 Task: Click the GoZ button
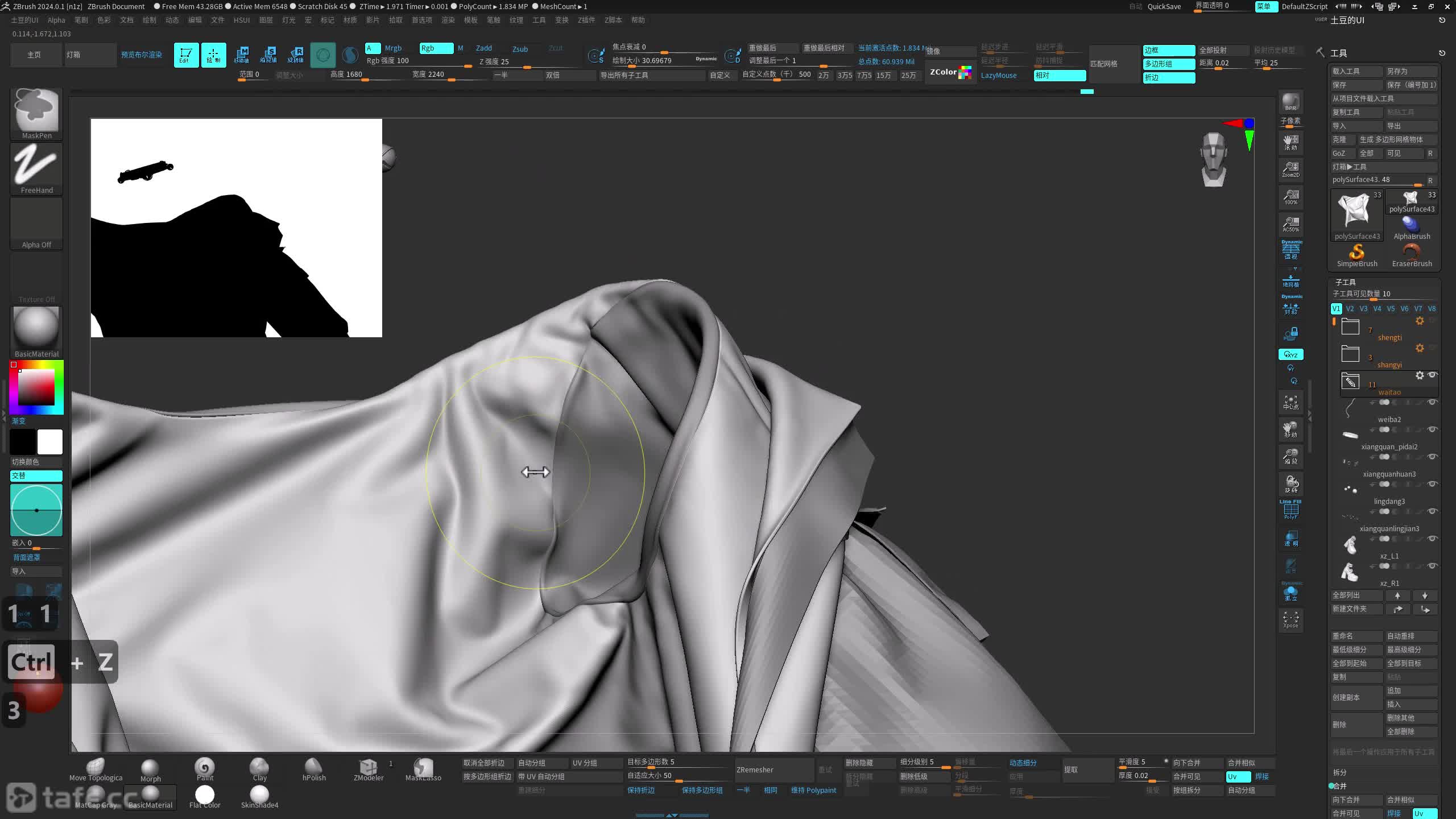click(1342, 154)
